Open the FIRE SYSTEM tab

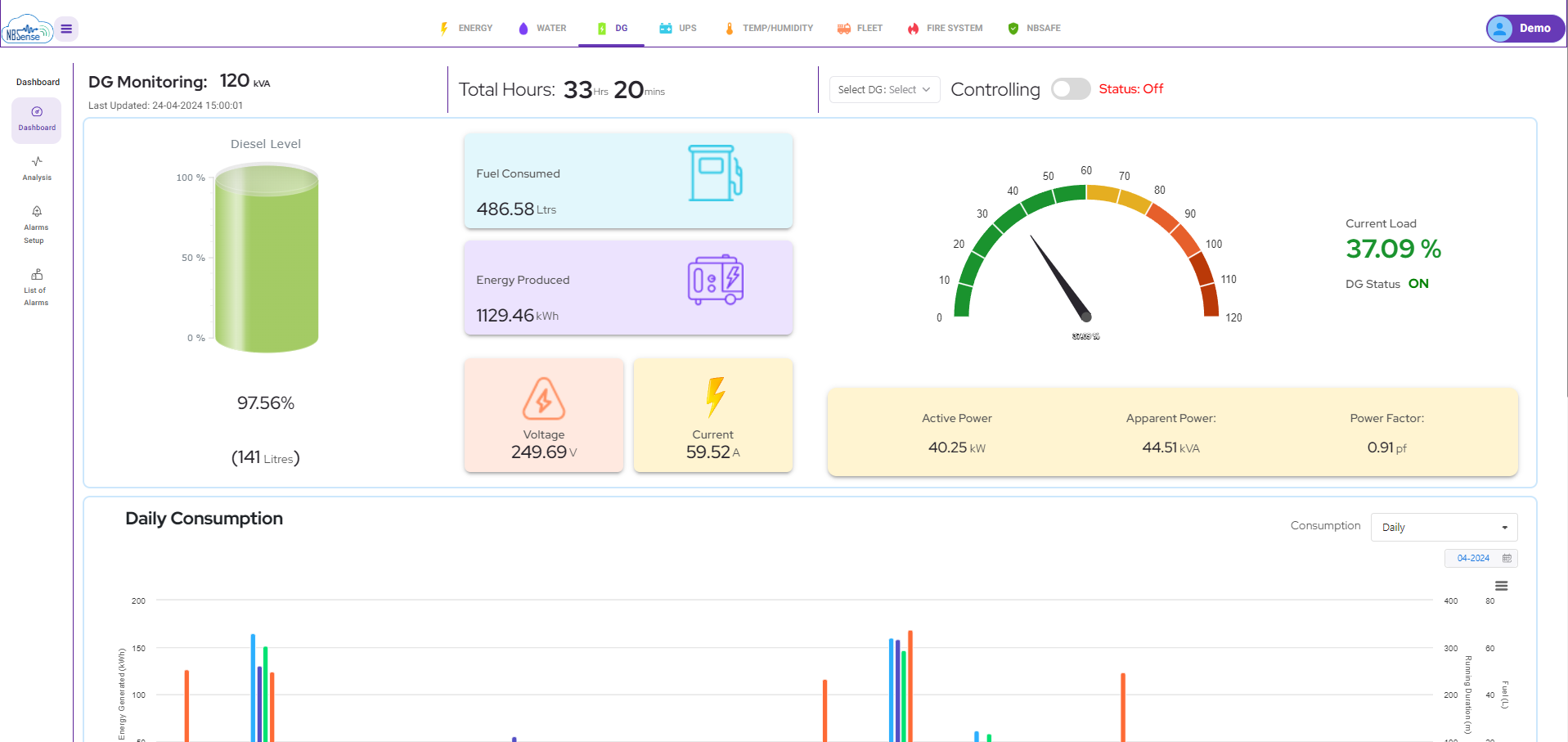945,28
